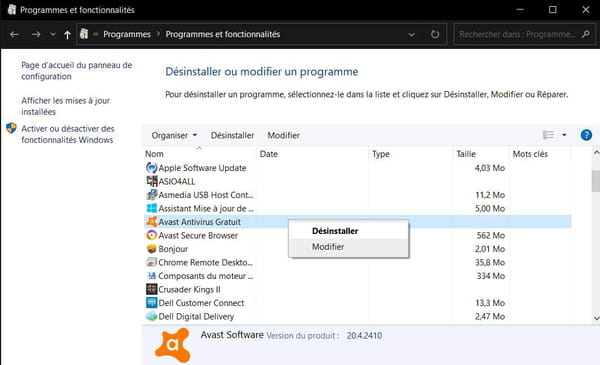Click the Désinstaller toolbar button
Image resolution: width=600 pixels, height=365 pixels.
(x=232, y=135)
